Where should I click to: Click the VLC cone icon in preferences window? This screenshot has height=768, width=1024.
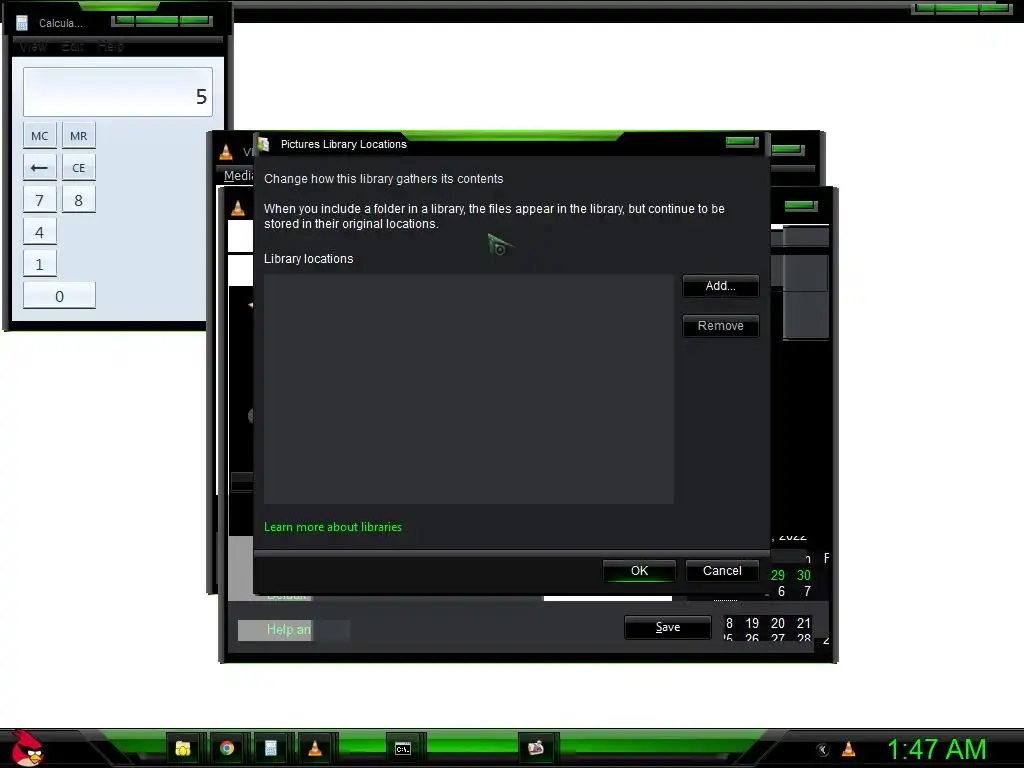coord(238,208)
